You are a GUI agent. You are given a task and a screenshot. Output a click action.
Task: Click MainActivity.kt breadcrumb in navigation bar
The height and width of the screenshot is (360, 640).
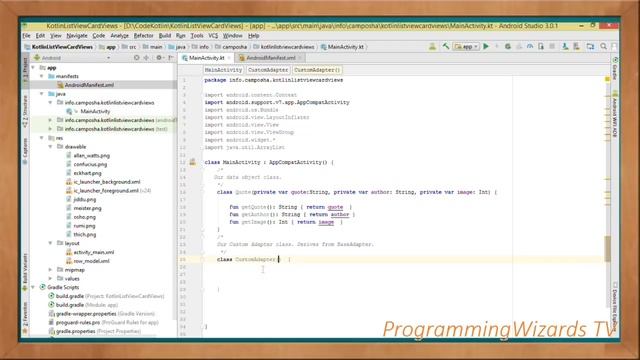pos(342,47)
